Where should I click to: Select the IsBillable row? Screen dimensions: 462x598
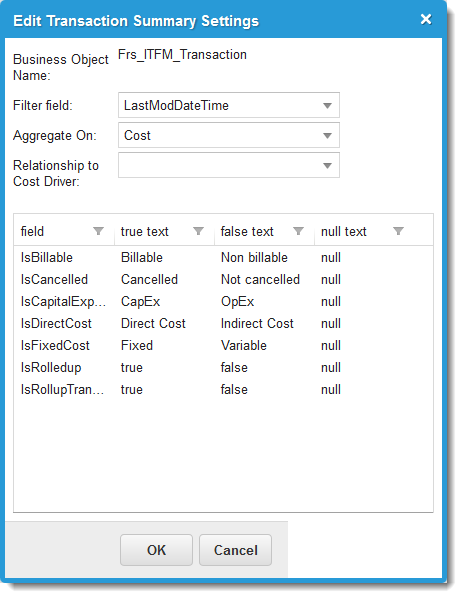click(x=223, y=257)
